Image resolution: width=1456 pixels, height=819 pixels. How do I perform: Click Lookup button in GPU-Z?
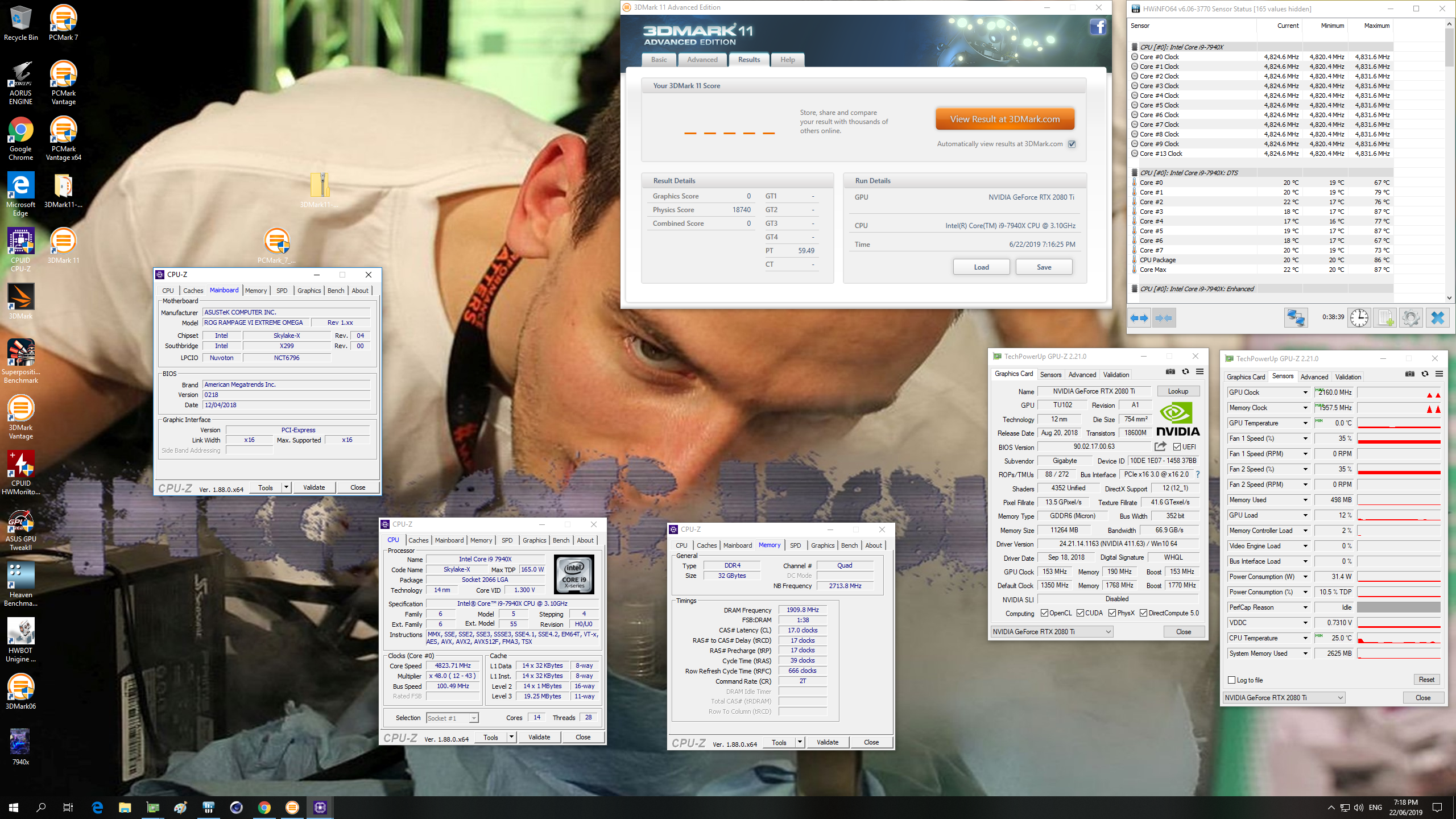[1178, 391]
